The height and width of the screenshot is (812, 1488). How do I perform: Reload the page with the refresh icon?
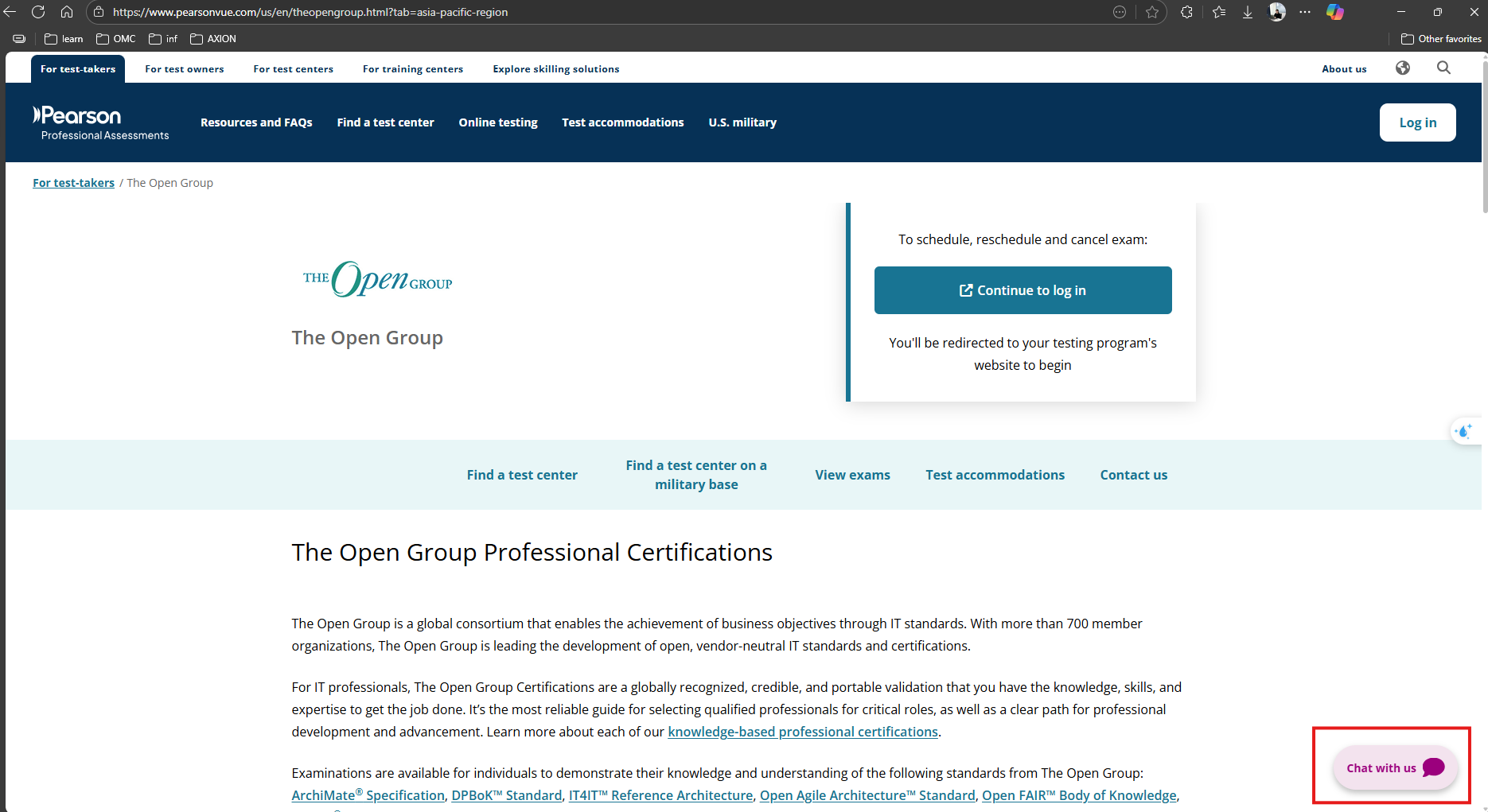click(38, 12)
